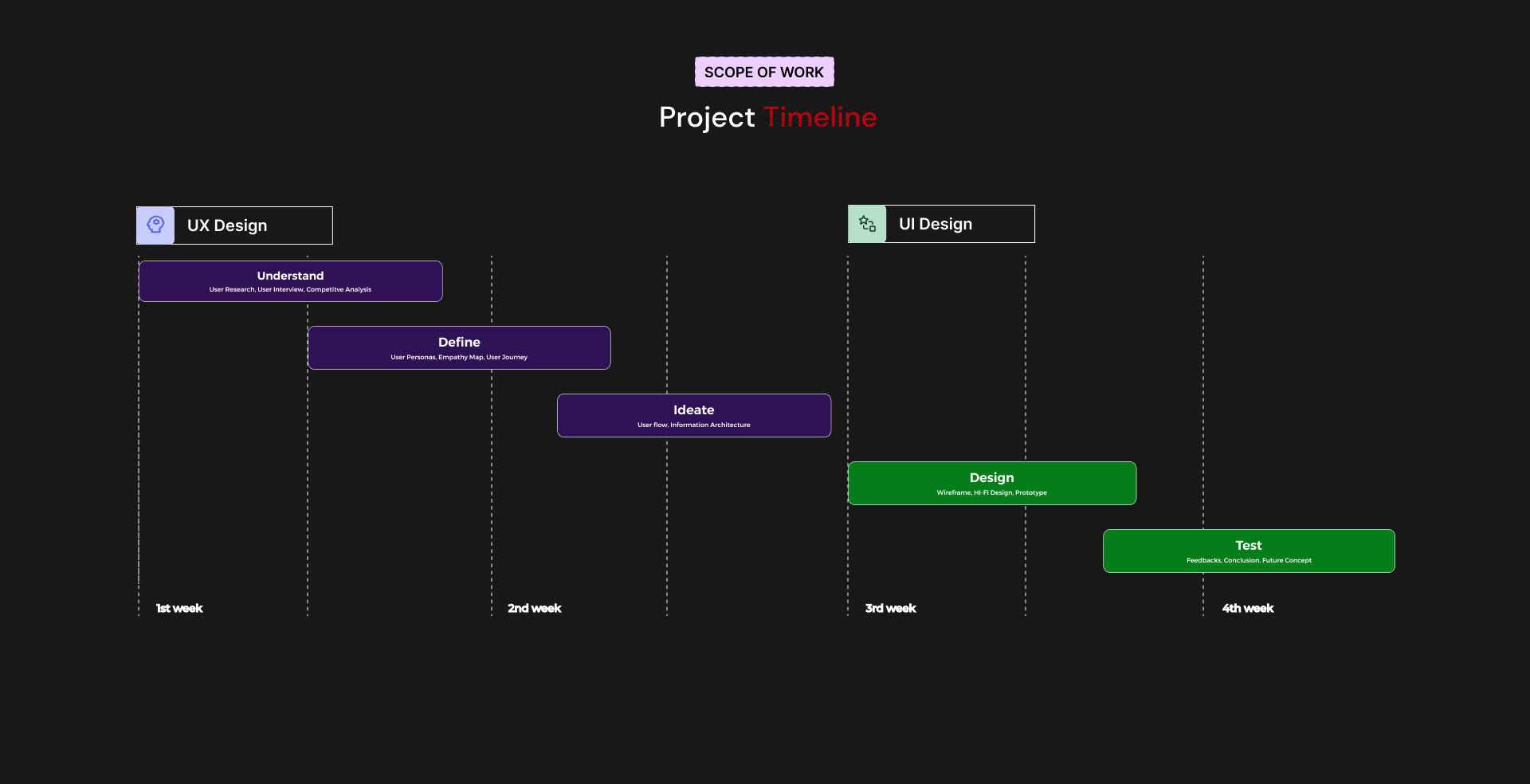Click the 3rd week timeline marker

890,608
